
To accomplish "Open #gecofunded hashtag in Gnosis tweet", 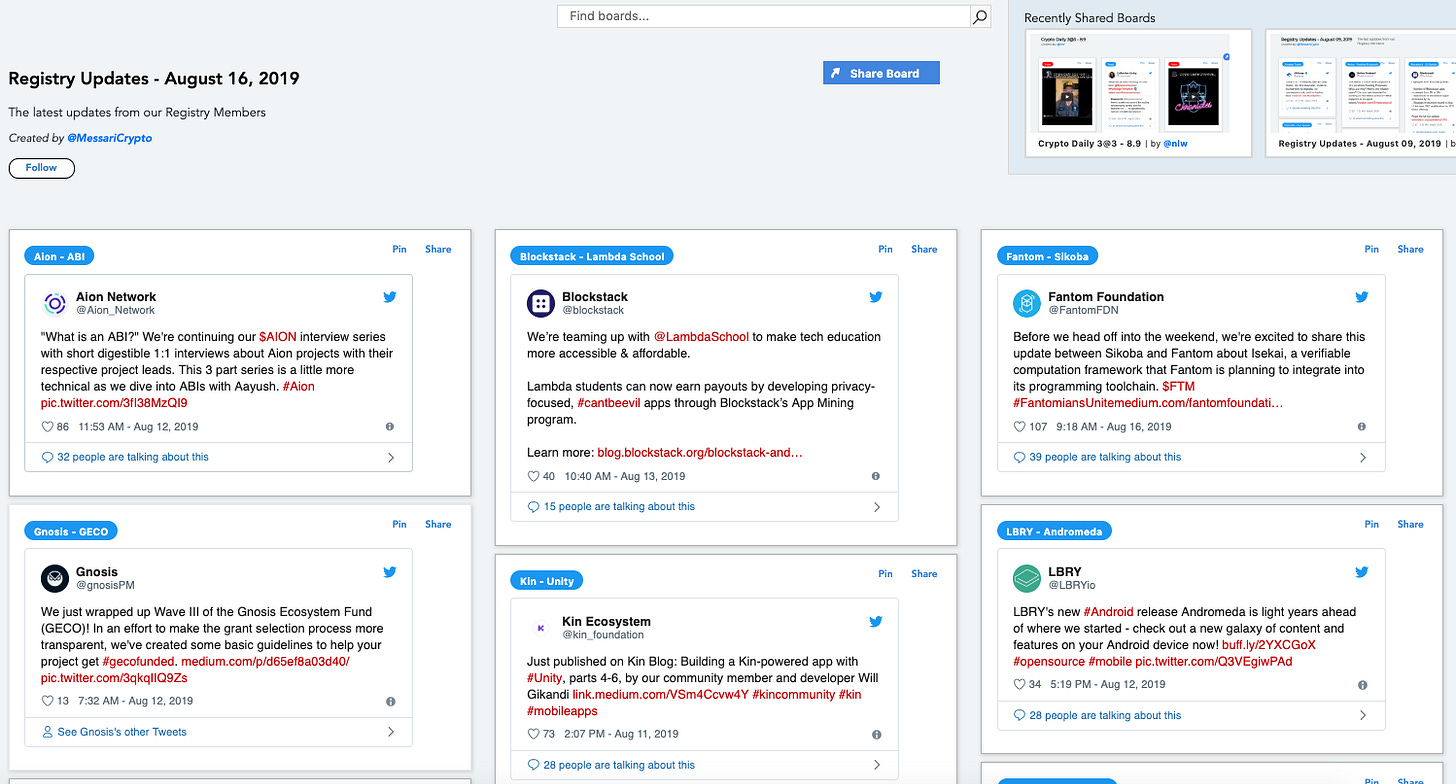I will click(139, 662).
